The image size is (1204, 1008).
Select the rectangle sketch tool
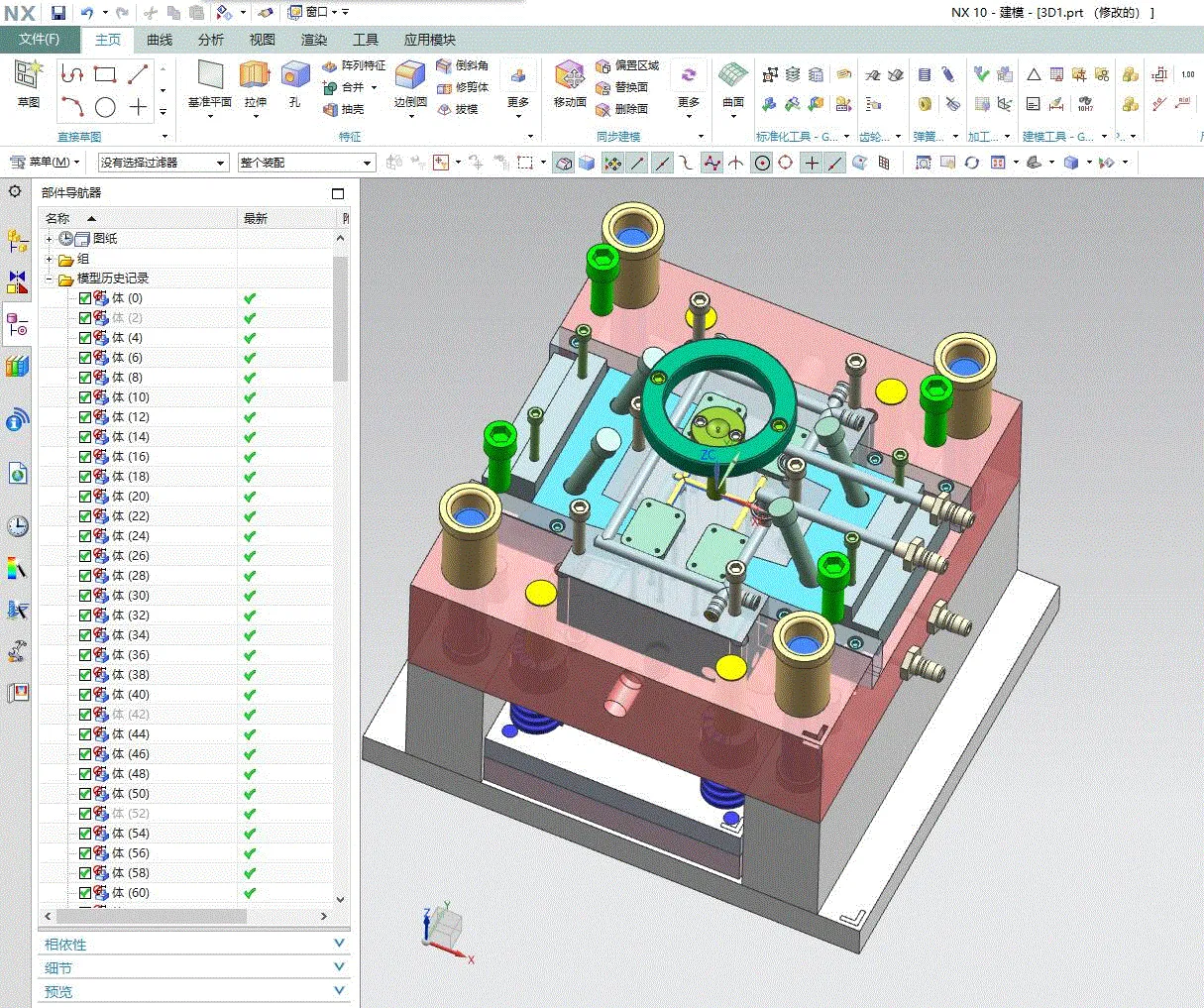[x=105, y=74]
